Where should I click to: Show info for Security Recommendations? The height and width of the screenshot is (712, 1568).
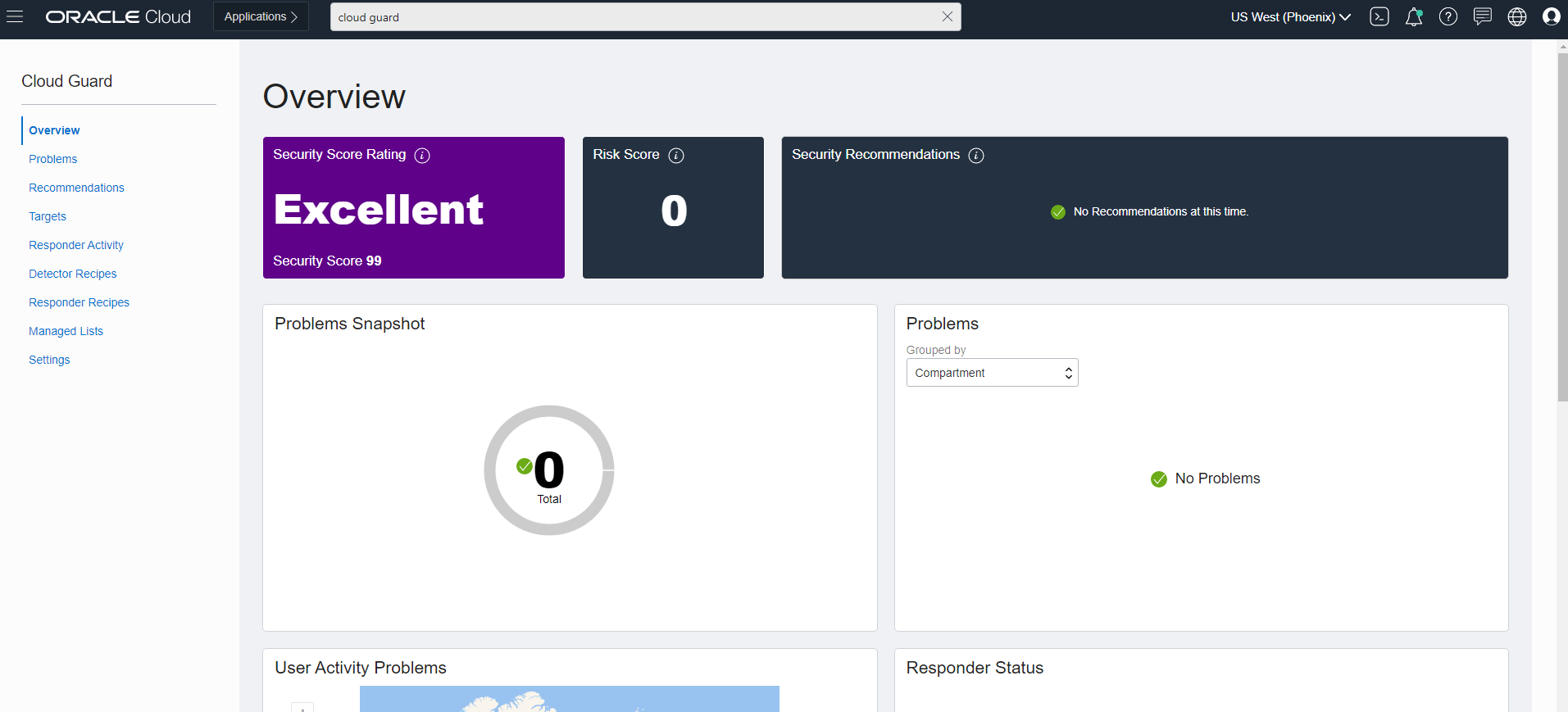tap(976, 156)
